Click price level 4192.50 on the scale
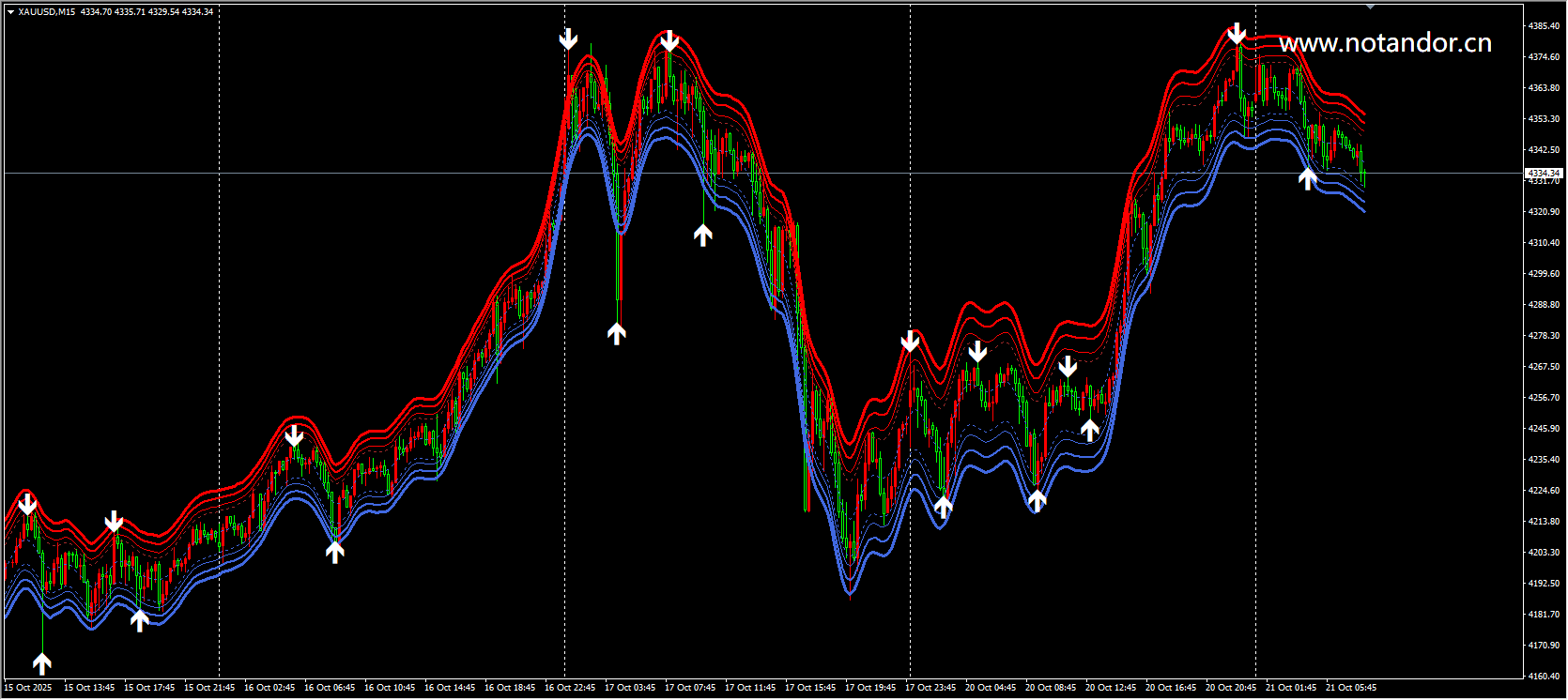The width and height of the screenshot is (1568, 700). pos(1544,584)
